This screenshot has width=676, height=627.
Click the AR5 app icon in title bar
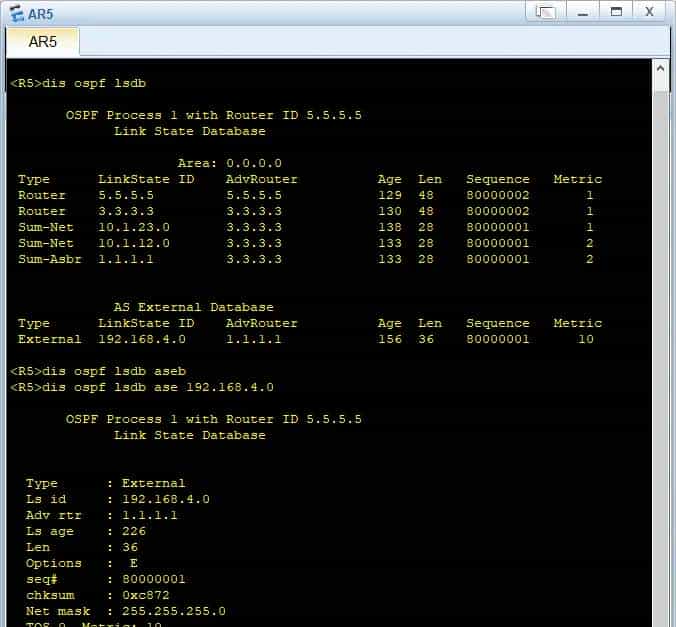[x=16, y=13]
